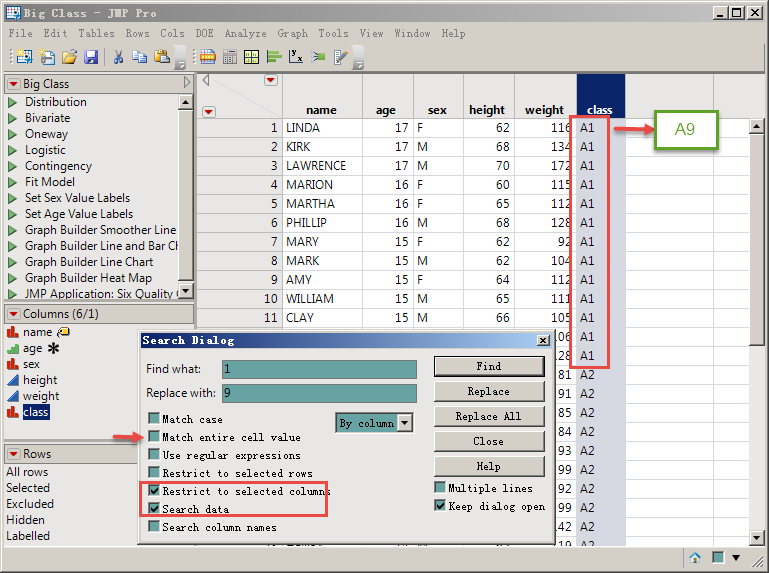
Task: Open the Graph menu
Action: (x=292, y=33)
